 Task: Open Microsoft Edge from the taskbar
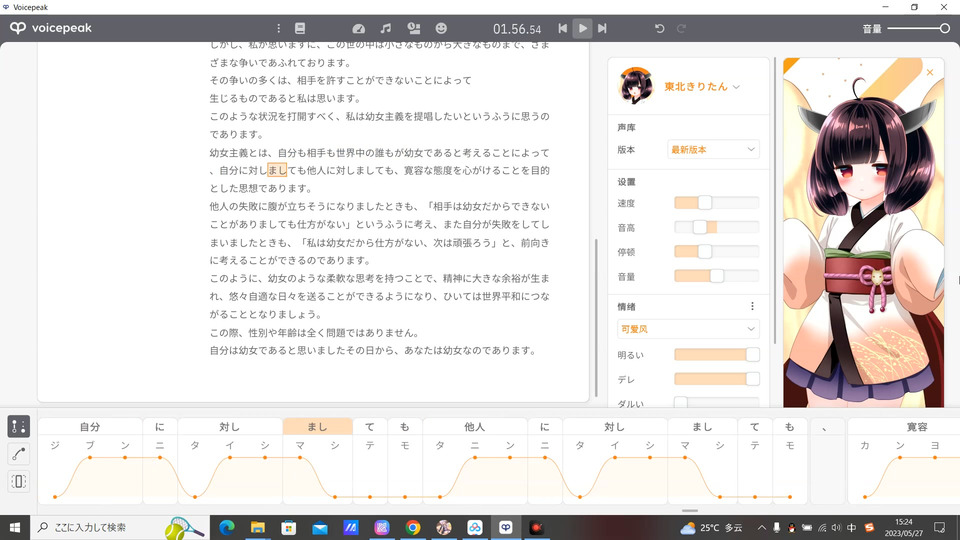coord(227,527)
